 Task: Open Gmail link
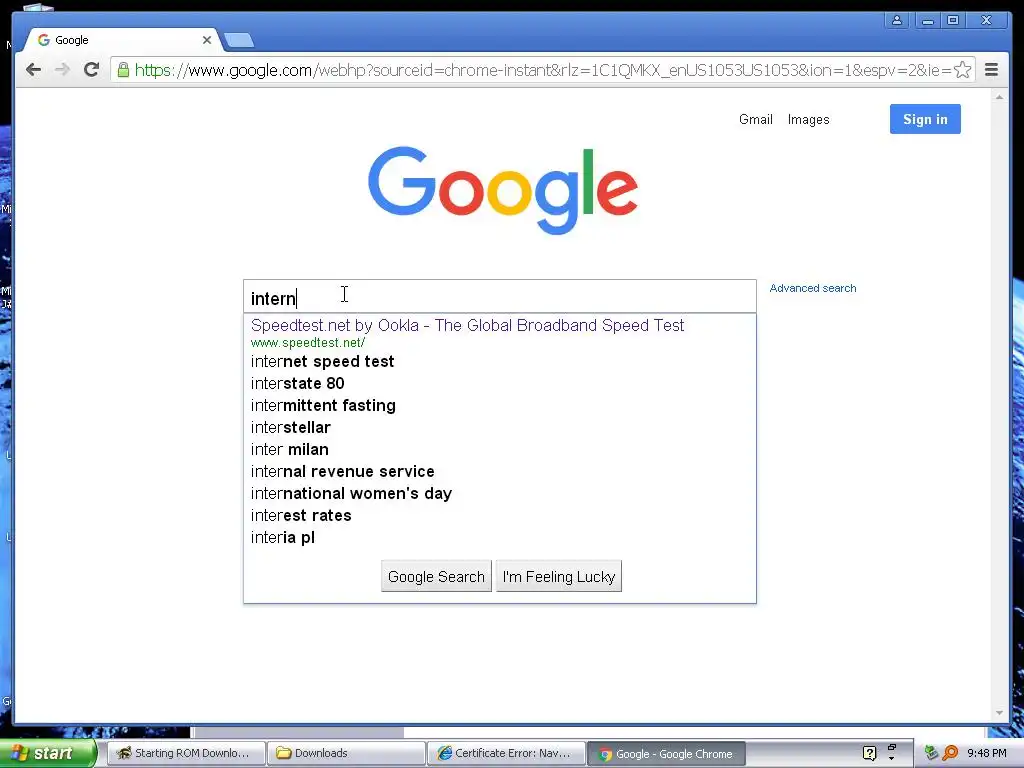756,120
